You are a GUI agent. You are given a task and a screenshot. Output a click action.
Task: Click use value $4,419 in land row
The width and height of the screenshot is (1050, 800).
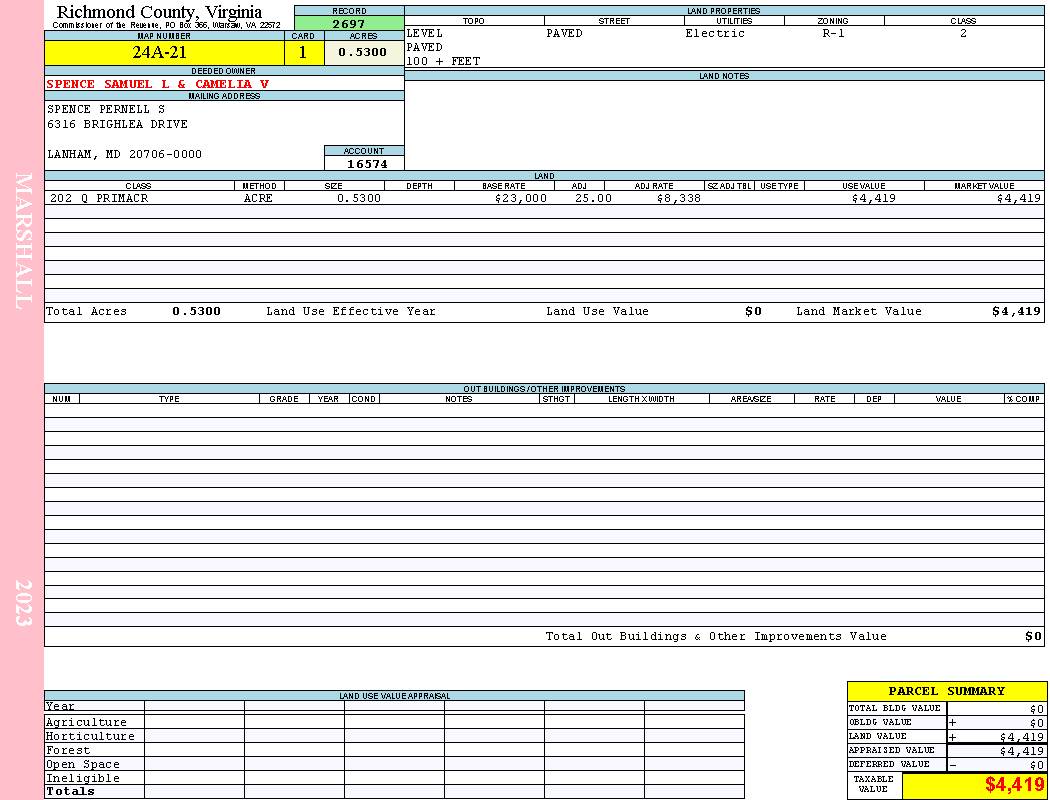point(873,198)
